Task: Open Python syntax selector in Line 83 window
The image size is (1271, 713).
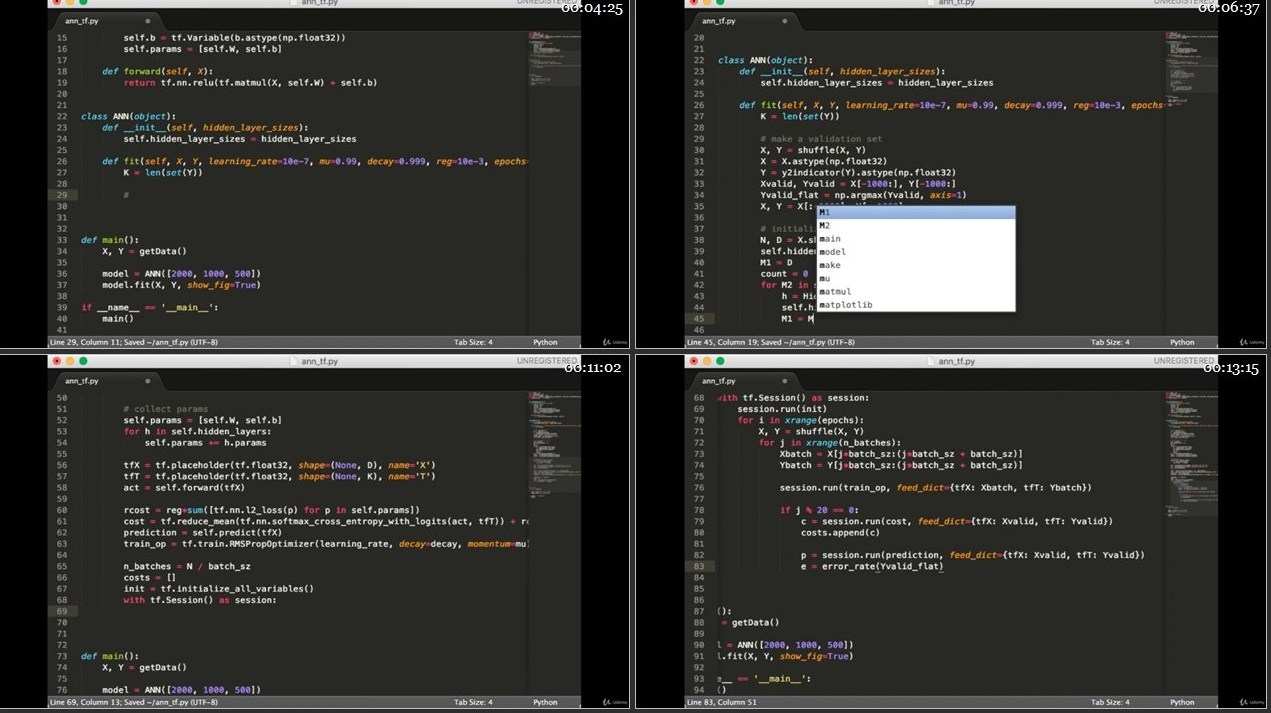Action: pyautogui.click(x=1182, y=702)
